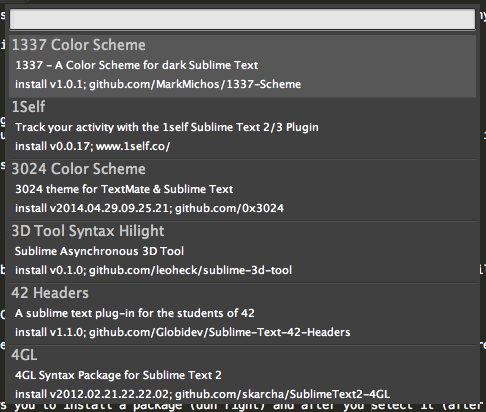
Task: Click 'A sublime text plug-in for the students of 42'
Action: click(x=135, y=313)
